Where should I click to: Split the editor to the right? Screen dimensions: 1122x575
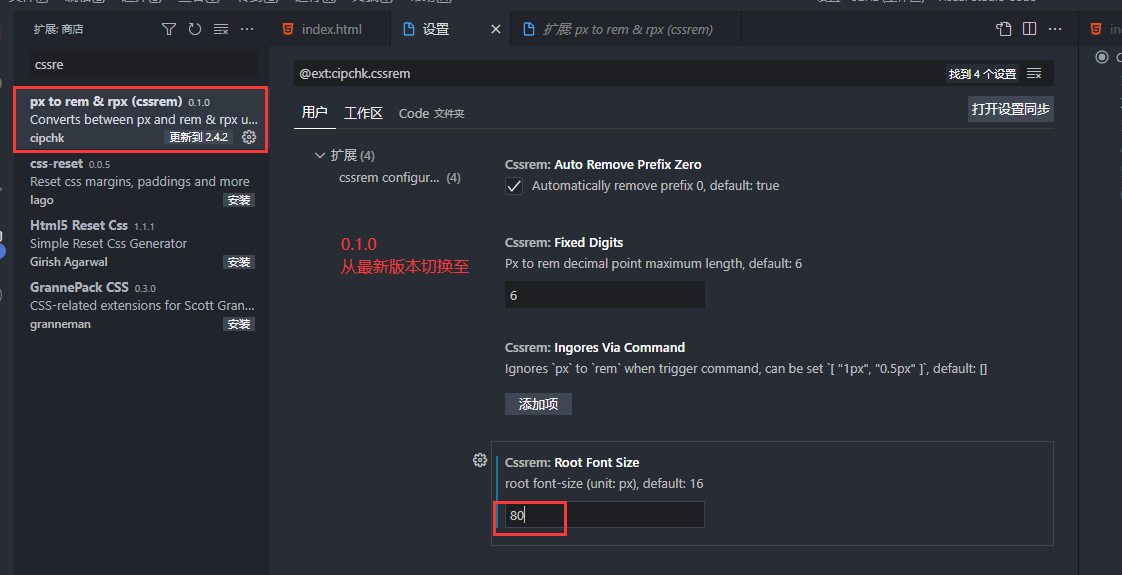[1030, 29]
